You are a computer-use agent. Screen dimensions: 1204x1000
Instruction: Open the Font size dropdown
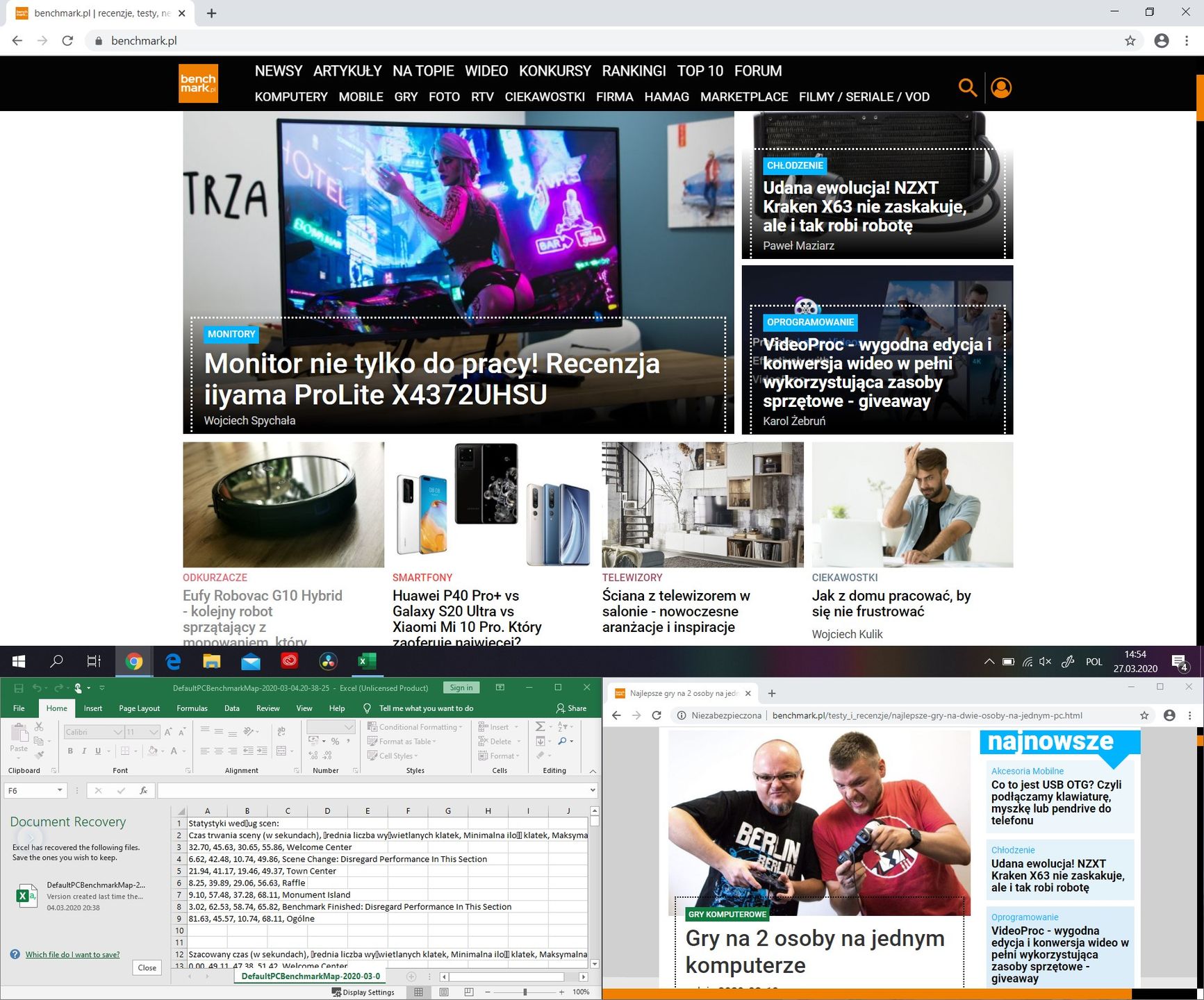pos(154,732)
